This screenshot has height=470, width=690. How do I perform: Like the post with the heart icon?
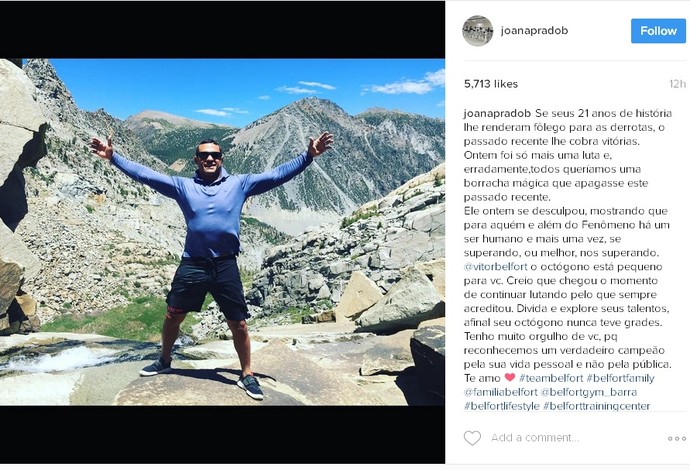pos(472,438)
